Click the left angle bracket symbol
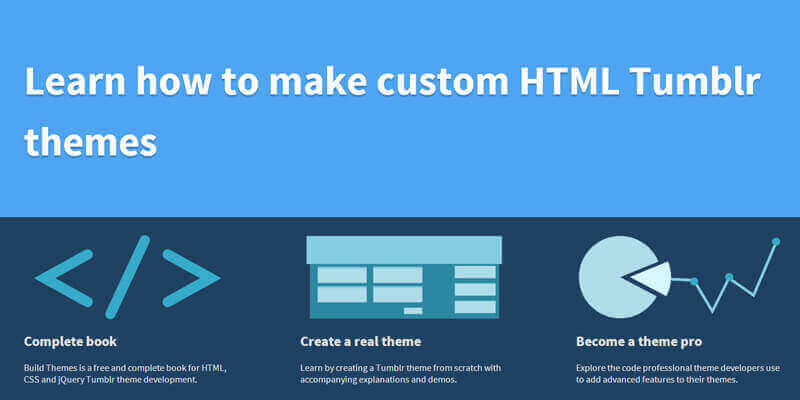 64,278
